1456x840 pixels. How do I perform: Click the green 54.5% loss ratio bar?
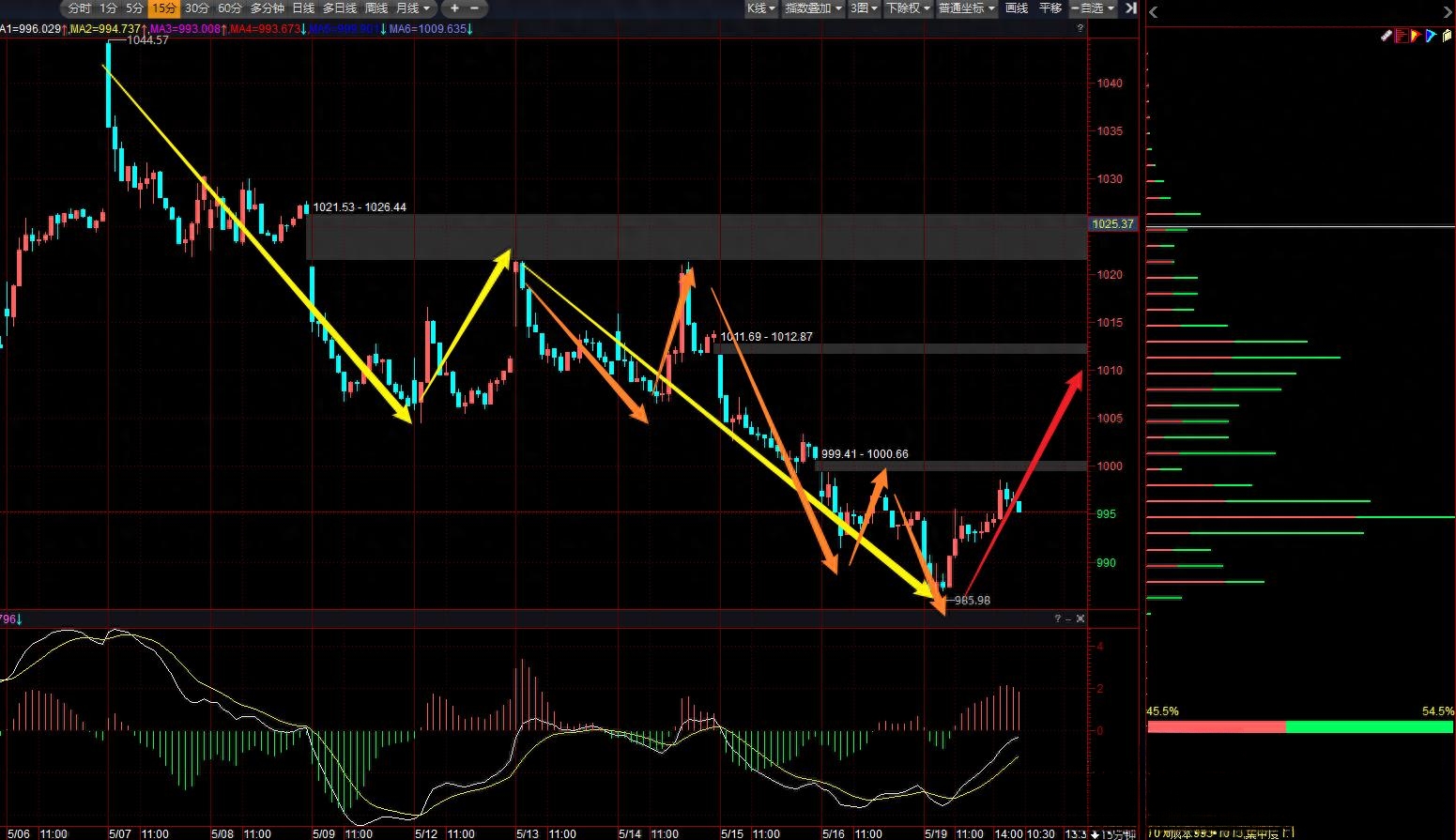point(1369,727)
